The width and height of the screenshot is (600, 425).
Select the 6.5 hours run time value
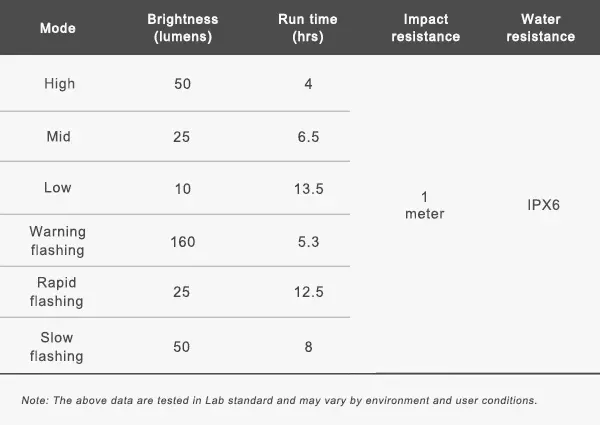coord(308,136)
